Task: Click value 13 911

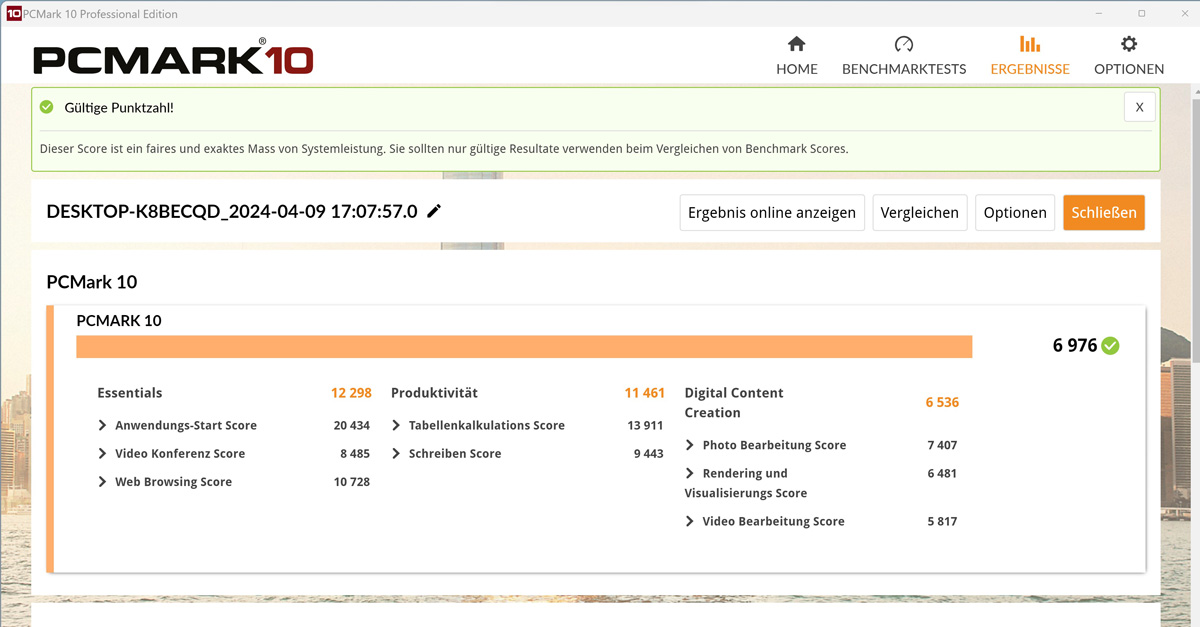Action: point(645,425)
